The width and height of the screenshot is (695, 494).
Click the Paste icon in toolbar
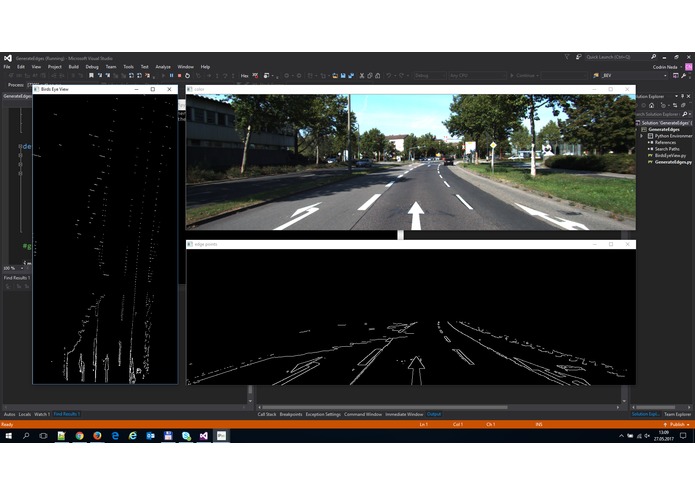point(378,76)
